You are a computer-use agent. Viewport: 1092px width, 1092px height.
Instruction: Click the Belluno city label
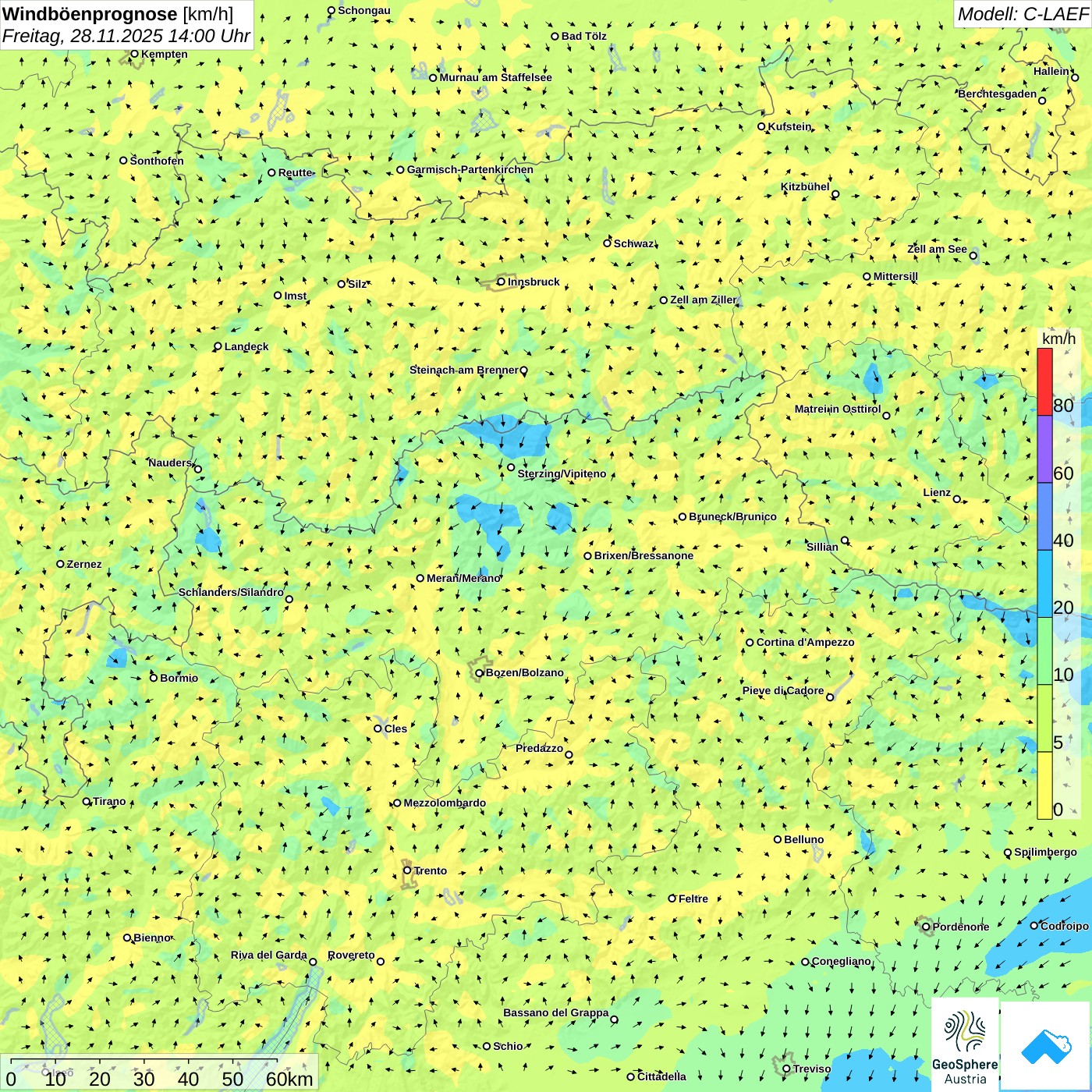coord(804,839)
